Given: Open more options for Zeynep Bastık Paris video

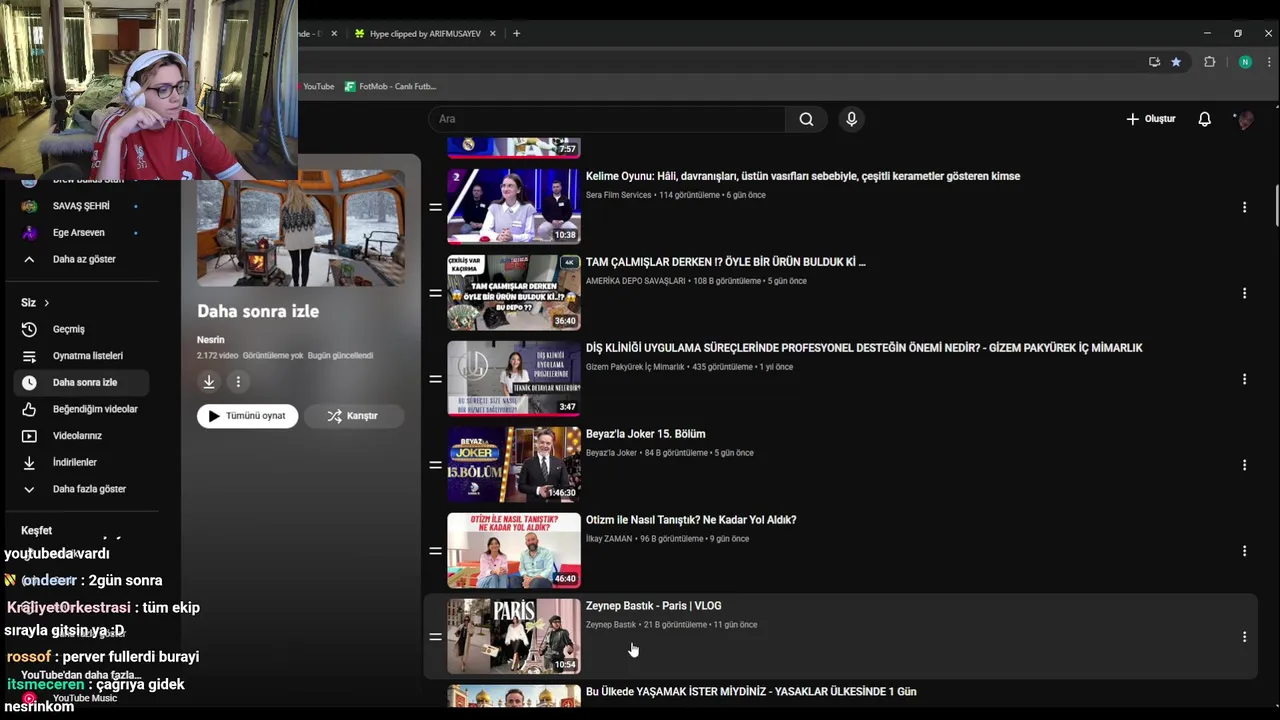Looking at the screenshot, I should click(x=1244, y=637).
